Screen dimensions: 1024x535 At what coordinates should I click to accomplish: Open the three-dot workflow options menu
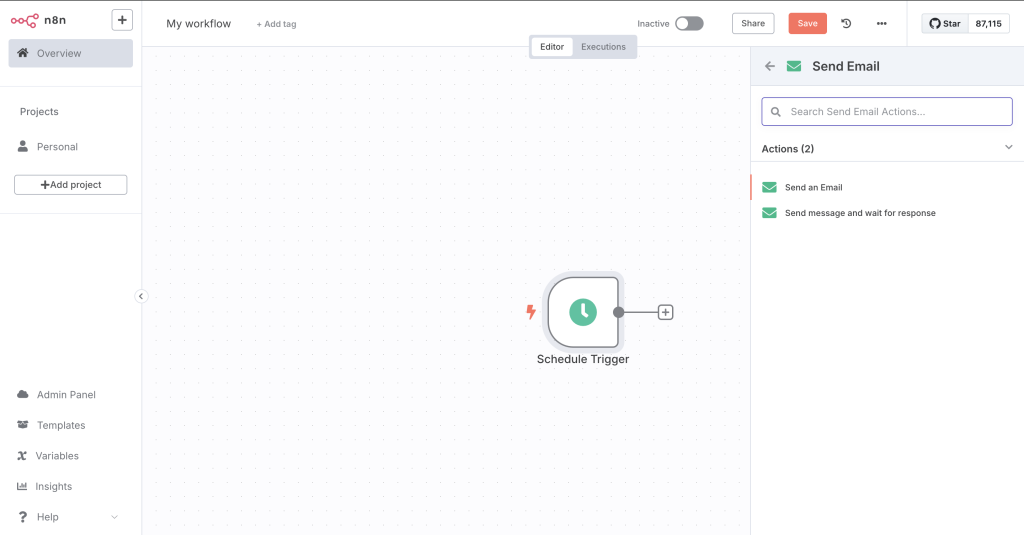(x=881, y=23)
